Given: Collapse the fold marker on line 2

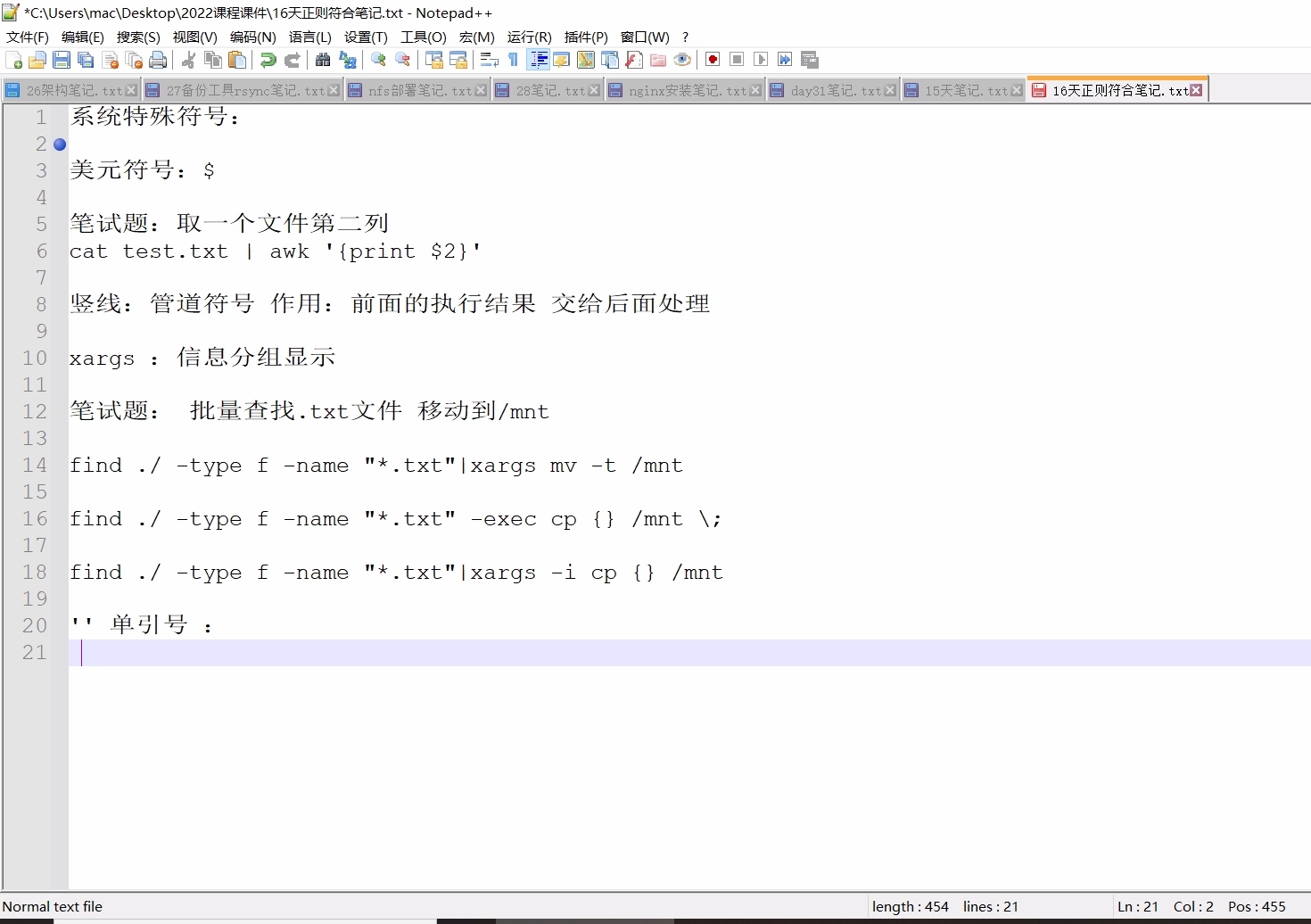Looking at the screenshot, I should pos(59,144).
